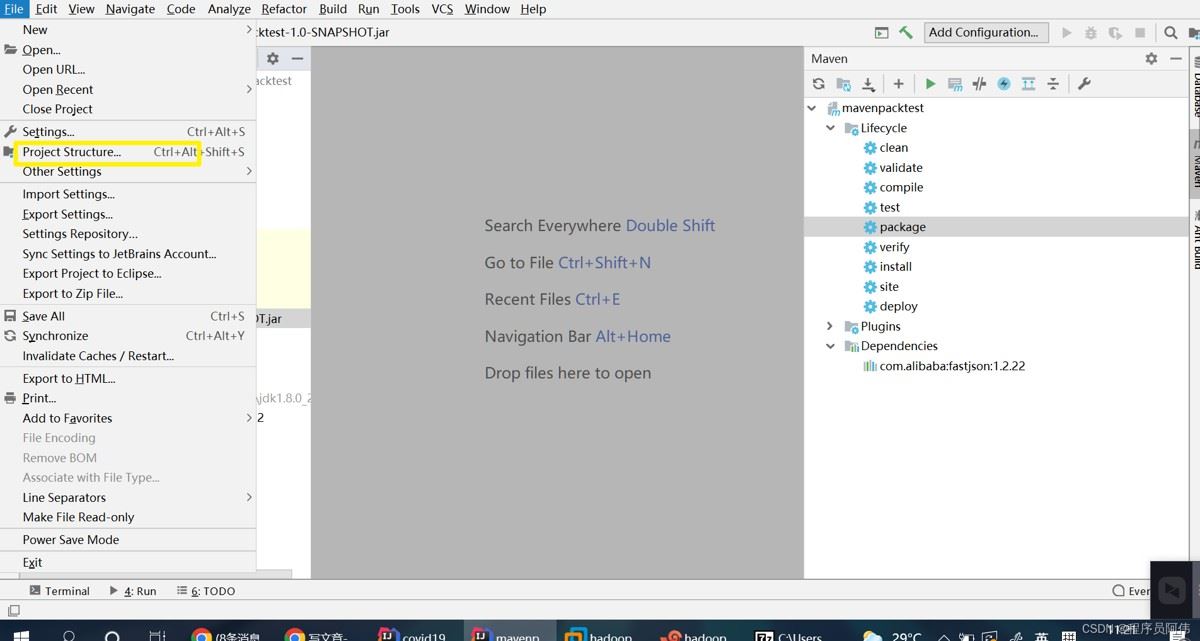
Task: Toggle Maven Offline Mode
Action: click(979, 84)
